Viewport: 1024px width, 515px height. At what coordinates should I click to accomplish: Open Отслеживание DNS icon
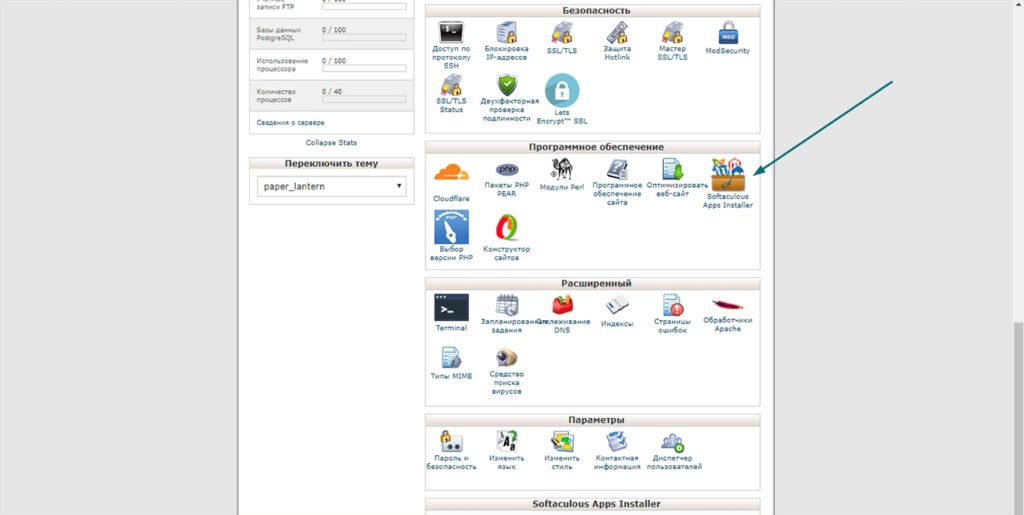click(x=562, y=305)
